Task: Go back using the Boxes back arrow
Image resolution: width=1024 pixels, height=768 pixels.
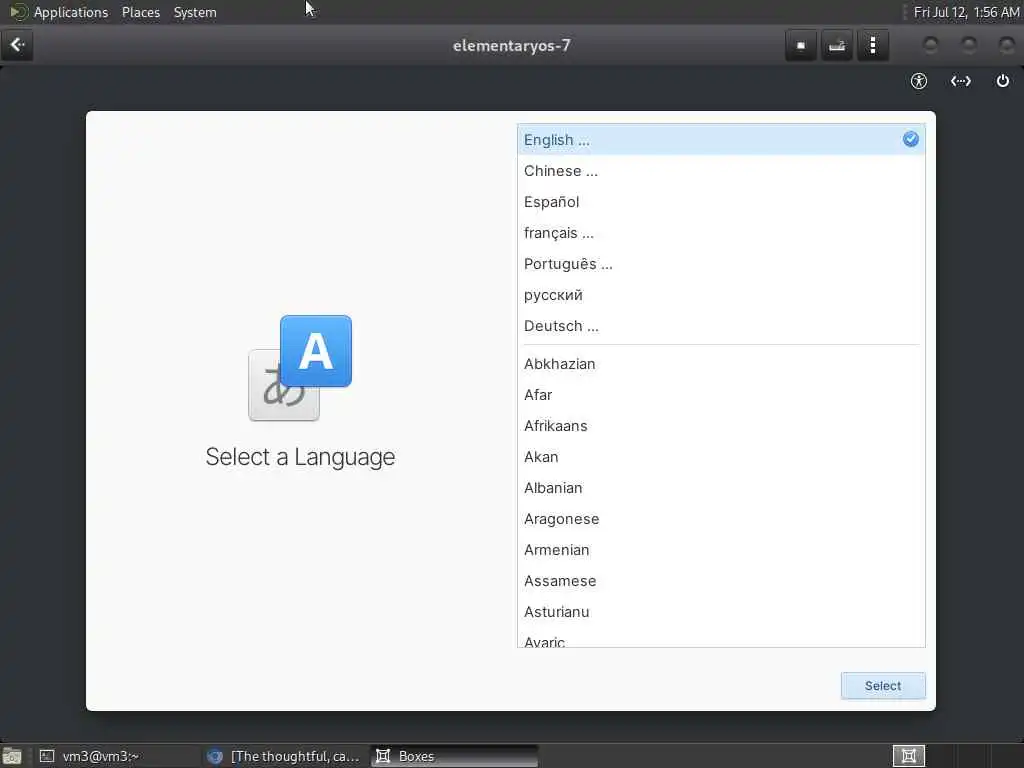Action: click(17, 45)
